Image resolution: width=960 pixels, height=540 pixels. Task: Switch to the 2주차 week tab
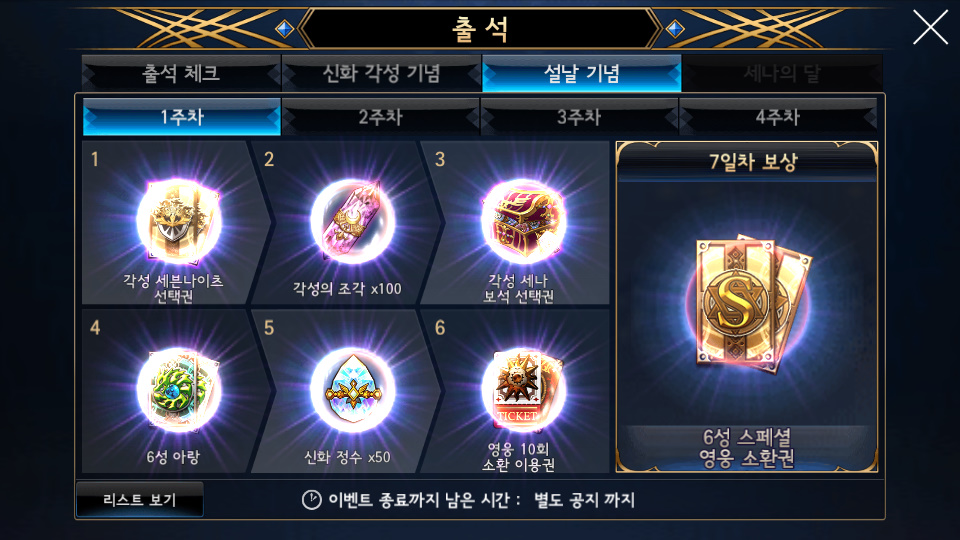(x=380, y=116)
